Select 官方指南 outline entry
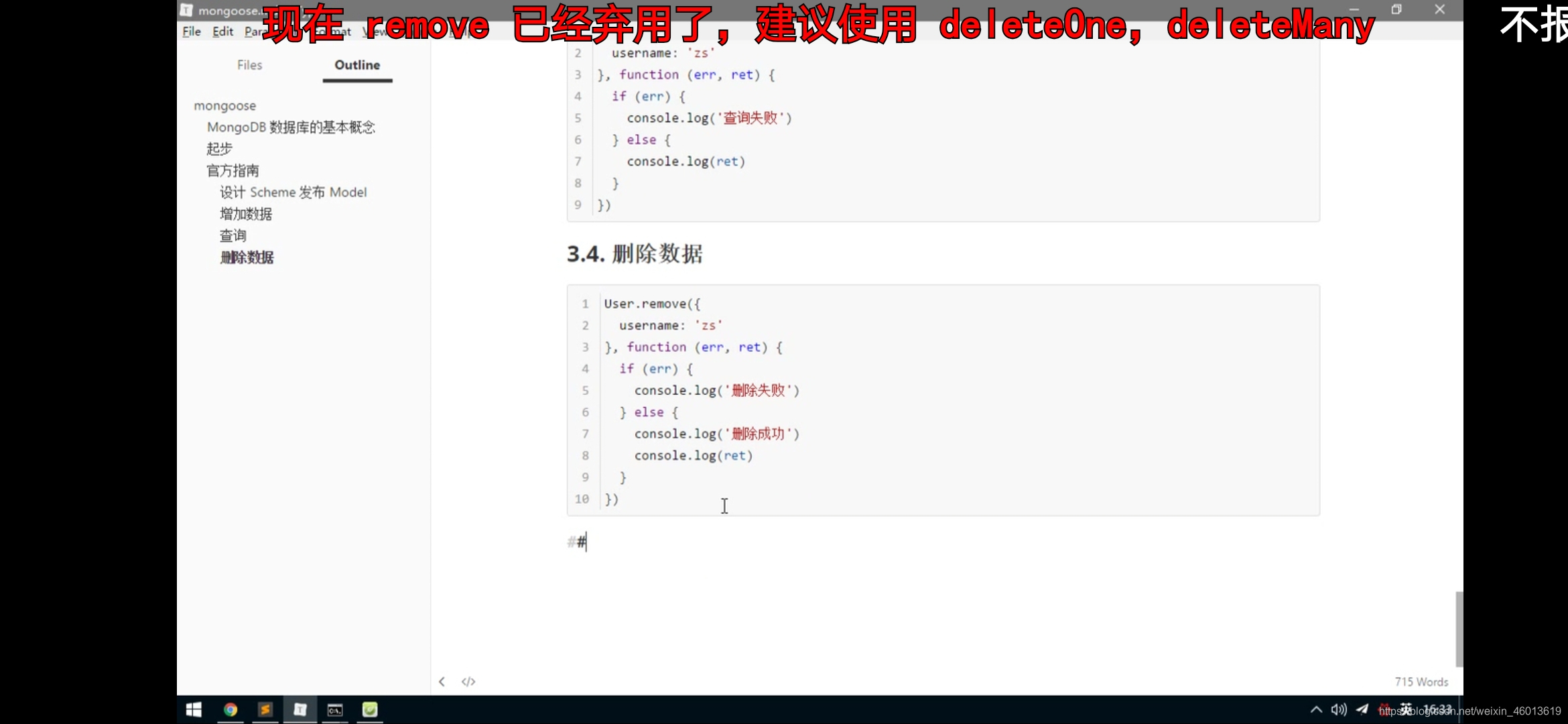1568x724 pixels. click(233, 171)
